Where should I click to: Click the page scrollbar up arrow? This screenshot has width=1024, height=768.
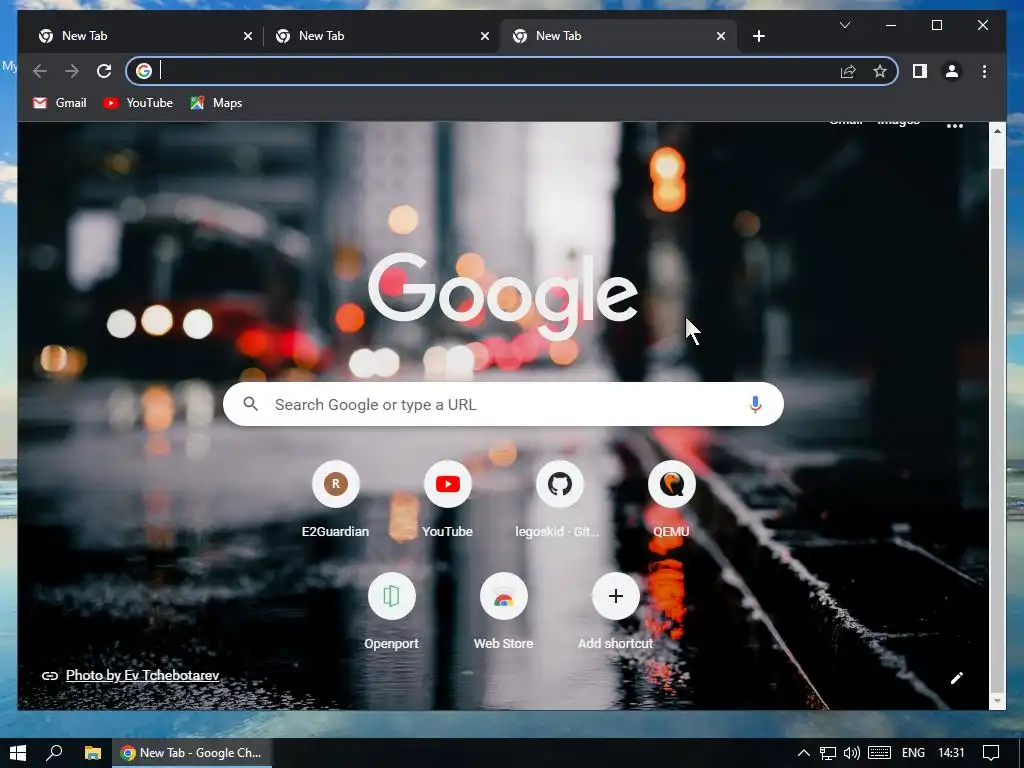coord(997,131)
